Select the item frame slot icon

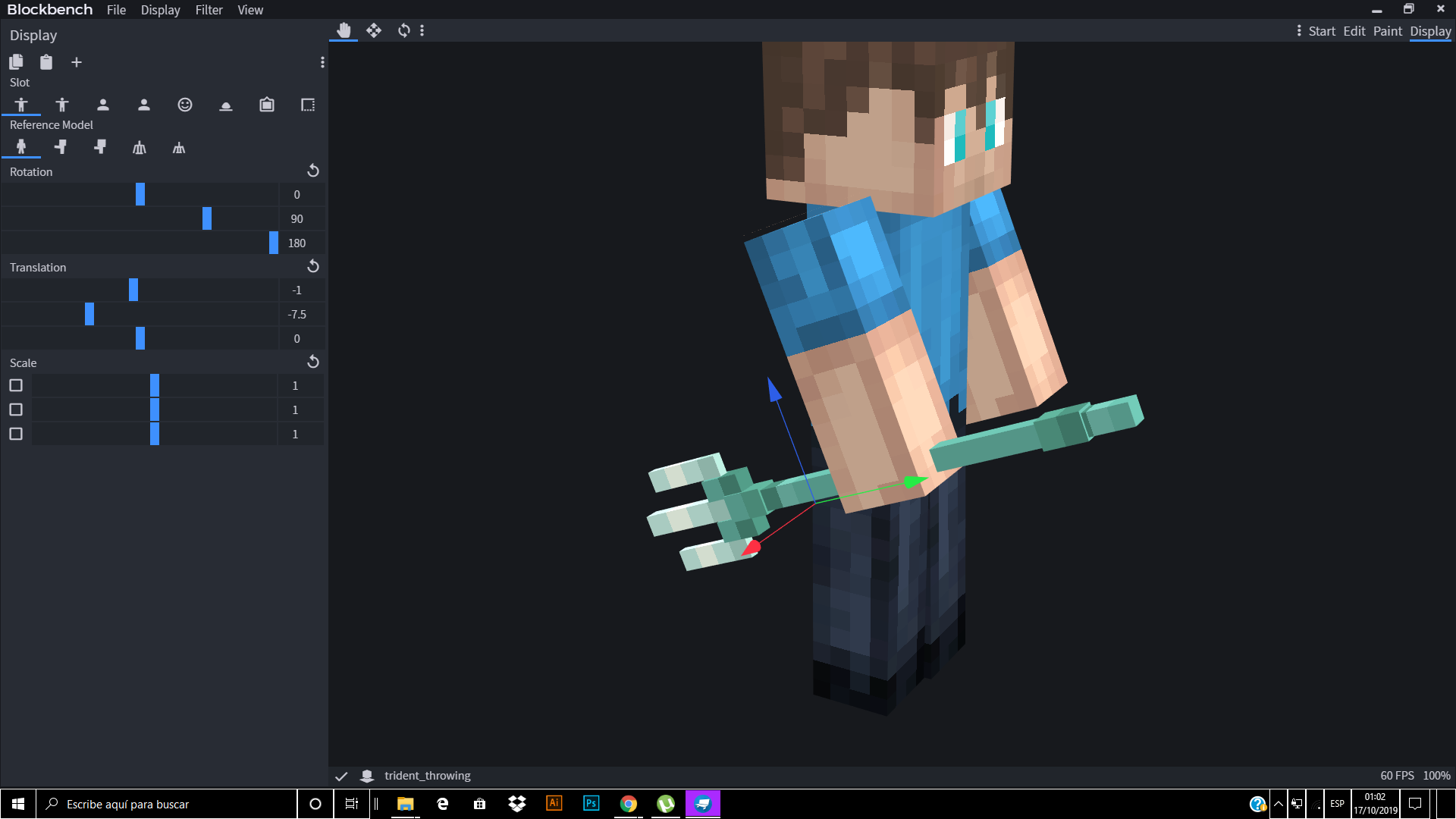tap(266, 105)
